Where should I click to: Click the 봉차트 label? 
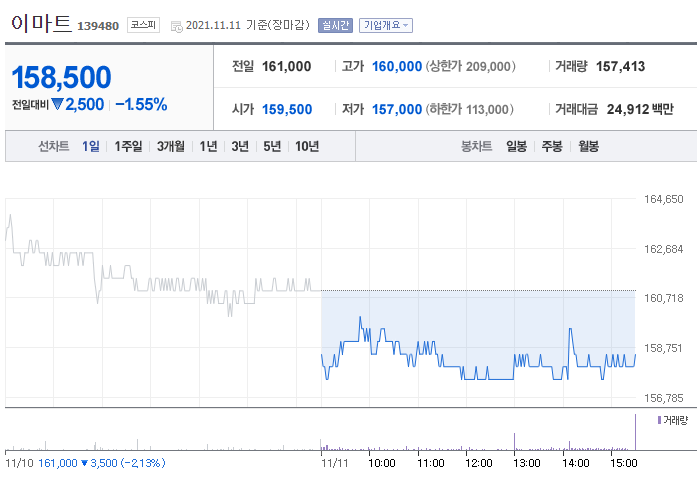[x=477, y=146]
